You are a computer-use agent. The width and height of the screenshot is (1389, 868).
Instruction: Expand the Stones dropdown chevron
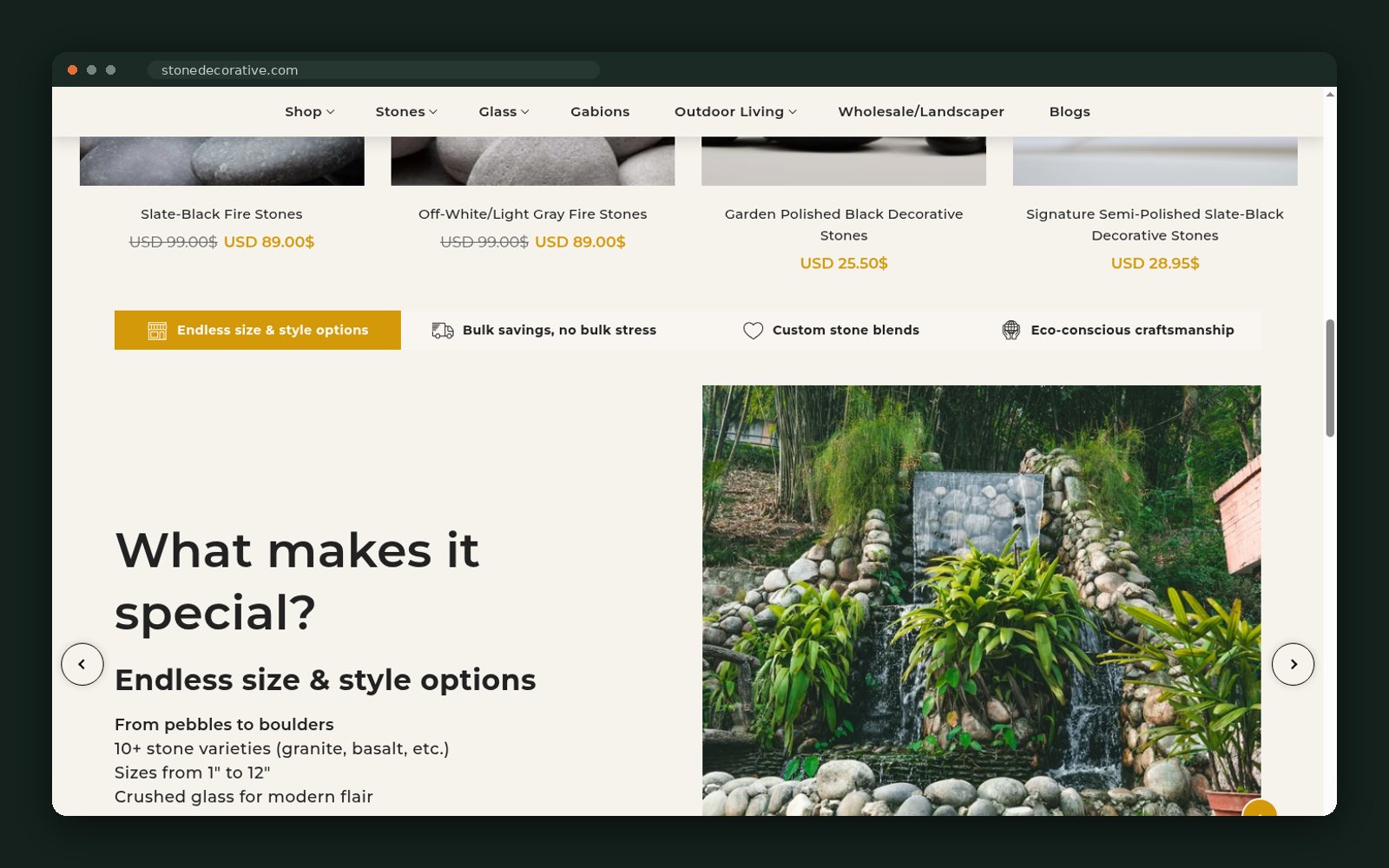tap(432, 112)
